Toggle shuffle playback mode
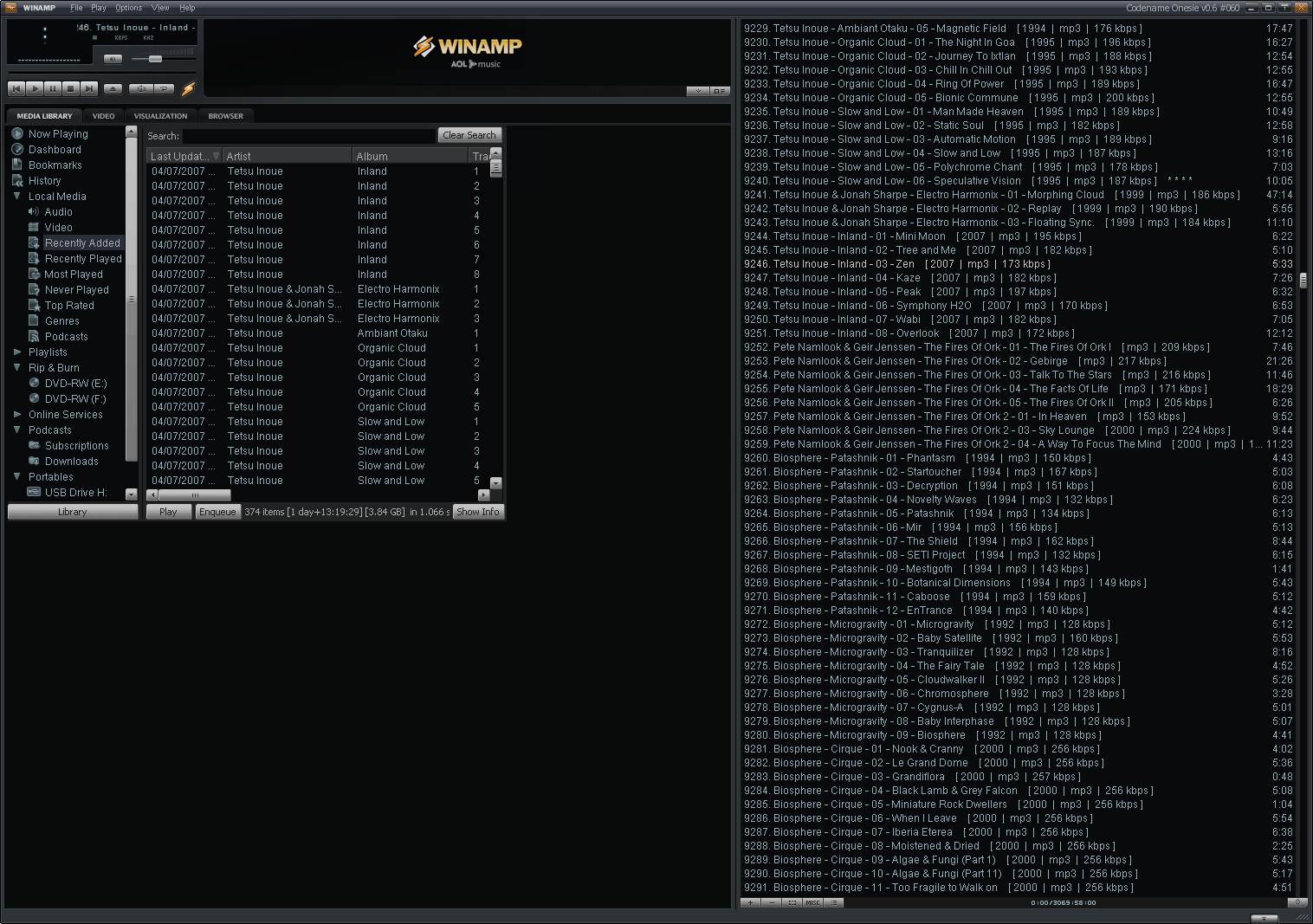Screen dimensions: 1313x924 [140, 88]
